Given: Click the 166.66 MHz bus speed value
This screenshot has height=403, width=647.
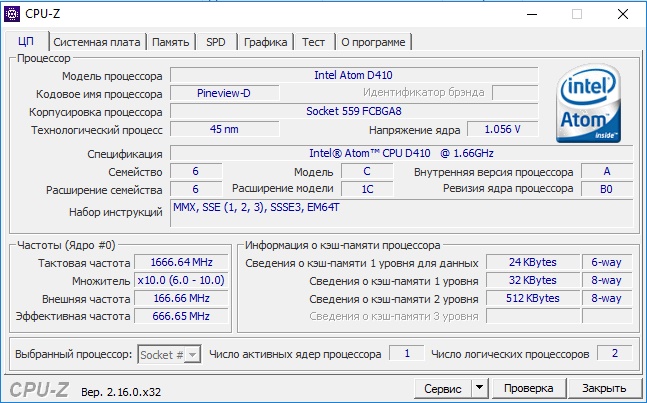Looking at the screenshot, I should pos(182,298).
